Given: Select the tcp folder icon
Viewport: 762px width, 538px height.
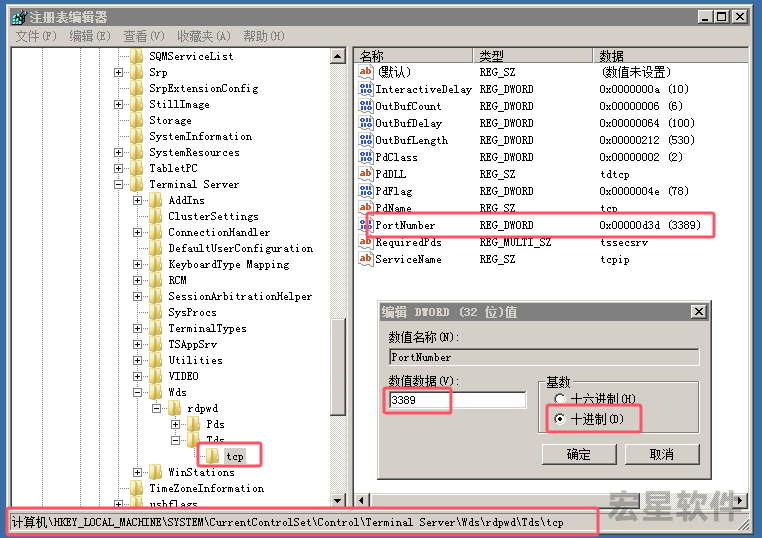Looking at the screenshot, I should coord(211,456).
